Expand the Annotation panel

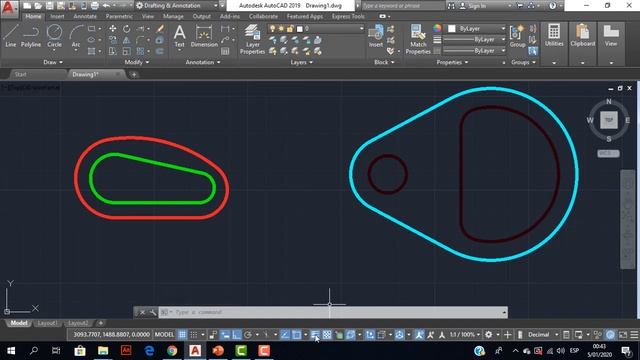(203, 62)
